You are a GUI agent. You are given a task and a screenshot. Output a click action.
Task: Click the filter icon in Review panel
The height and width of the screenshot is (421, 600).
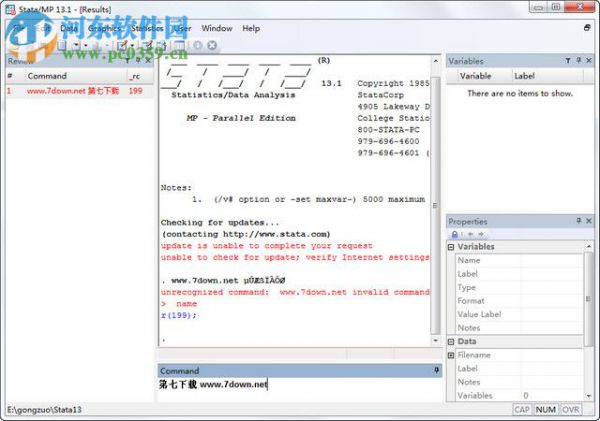127,60
